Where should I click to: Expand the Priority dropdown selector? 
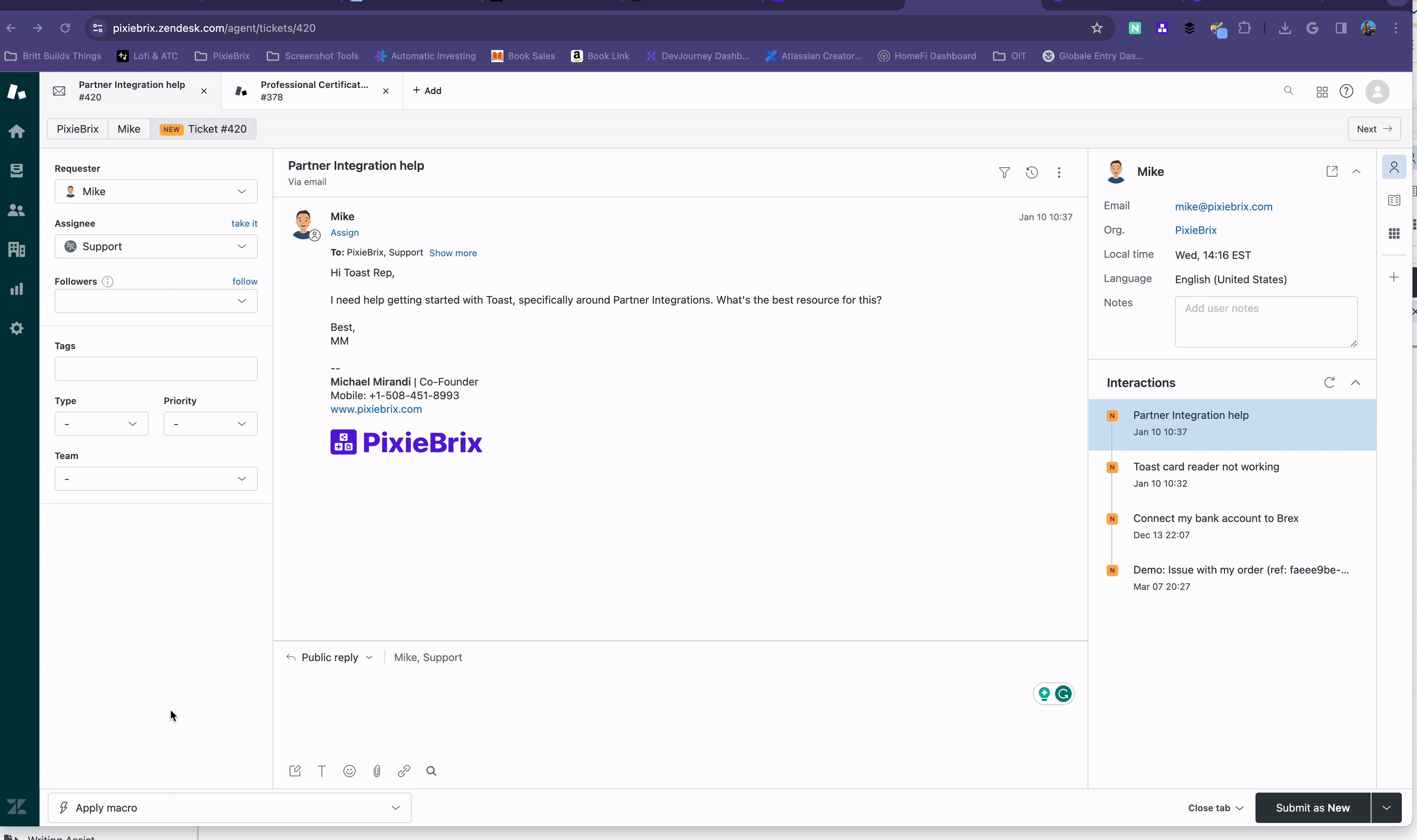(207, 423)
